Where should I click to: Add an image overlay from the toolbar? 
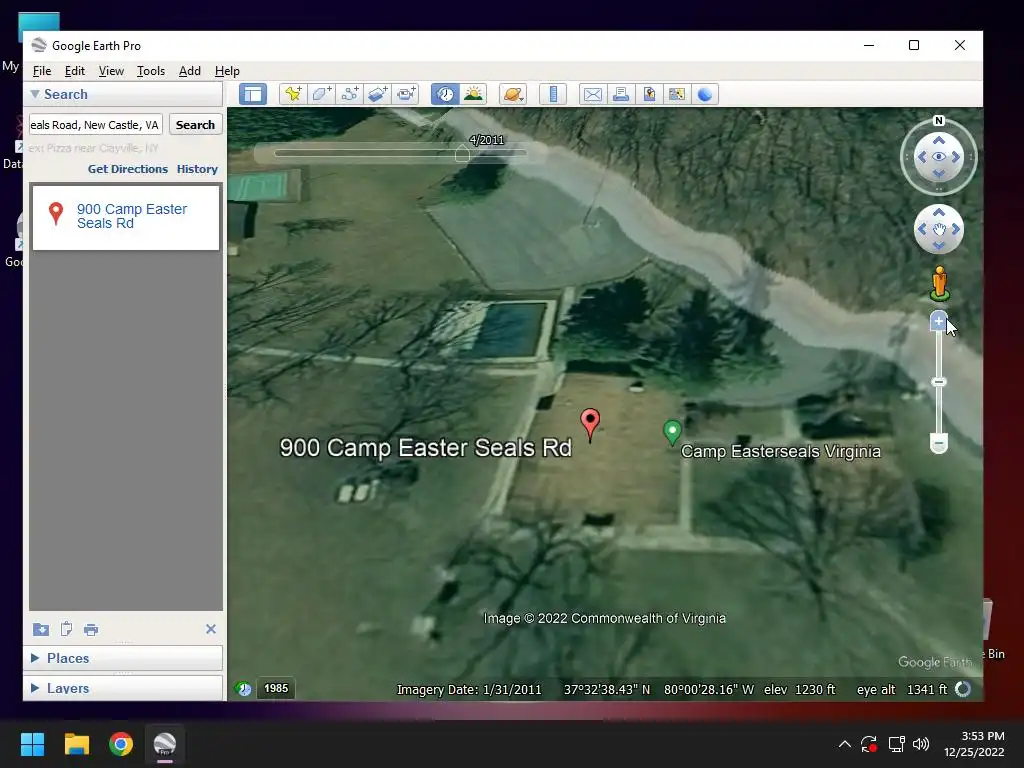pos(377,94)
